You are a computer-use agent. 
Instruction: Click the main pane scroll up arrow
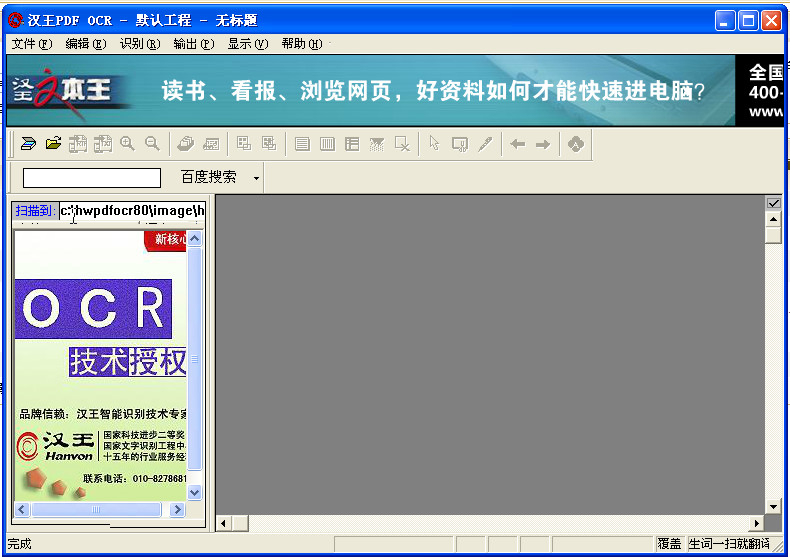point(773,219)
